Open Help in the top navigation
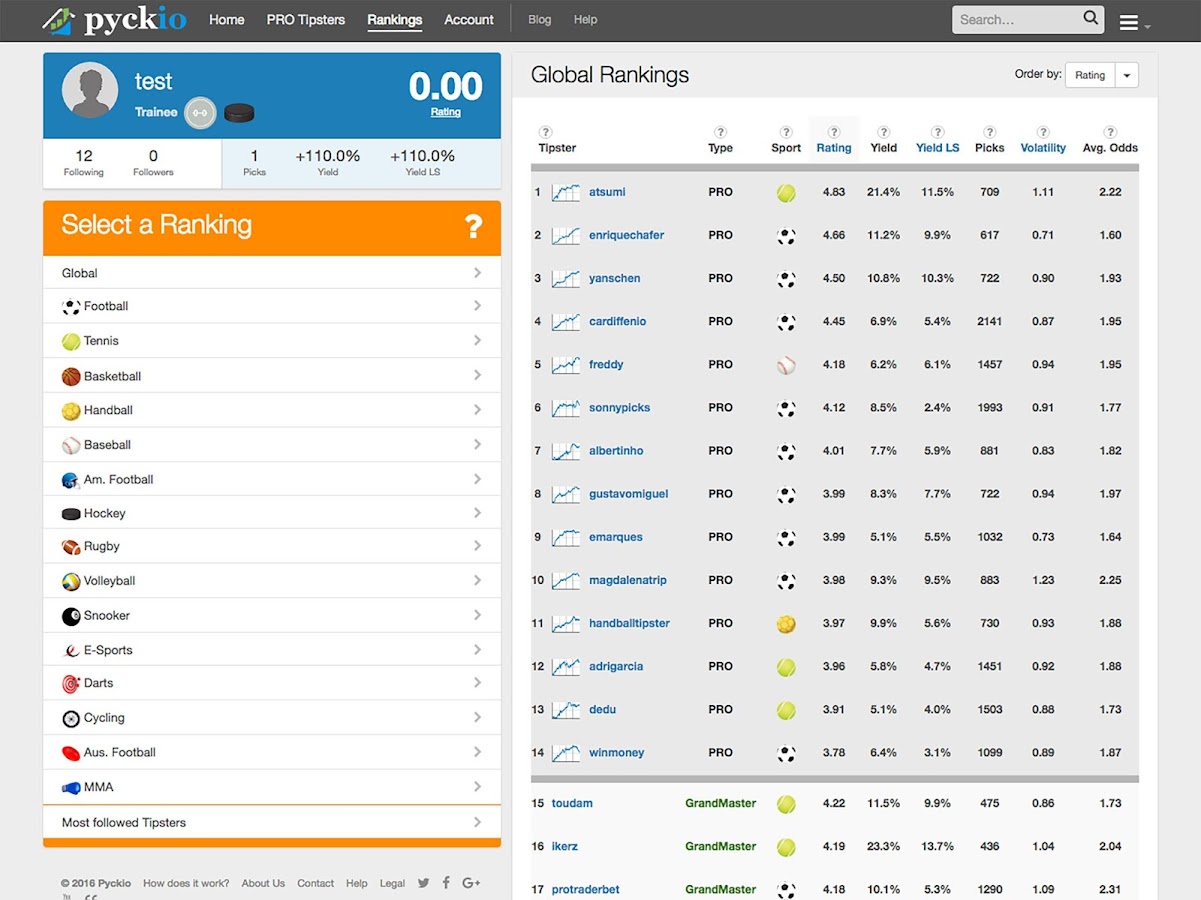The width and height of the screenshot is (1201, 900). (586, 20)
